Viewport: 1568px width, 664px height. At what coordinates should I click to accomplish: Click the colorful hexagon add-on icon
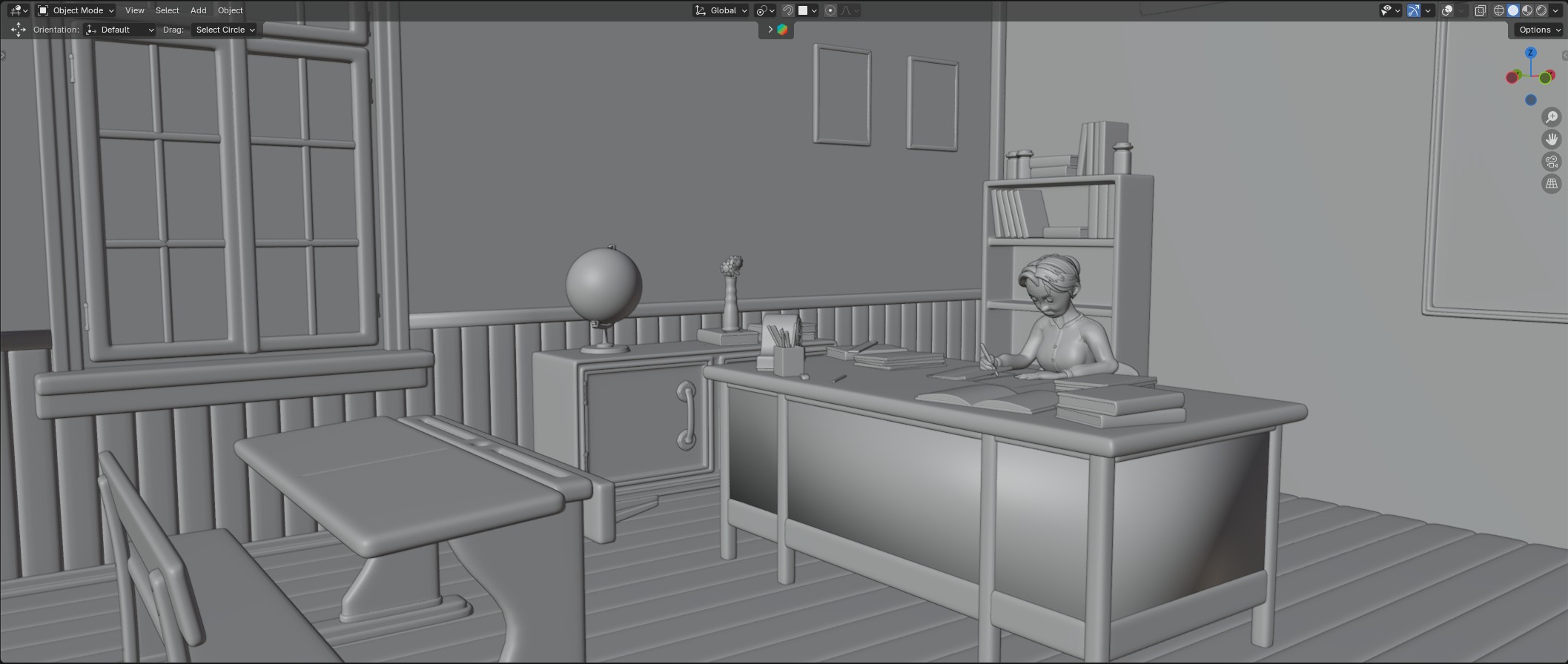tap(782, 30)
